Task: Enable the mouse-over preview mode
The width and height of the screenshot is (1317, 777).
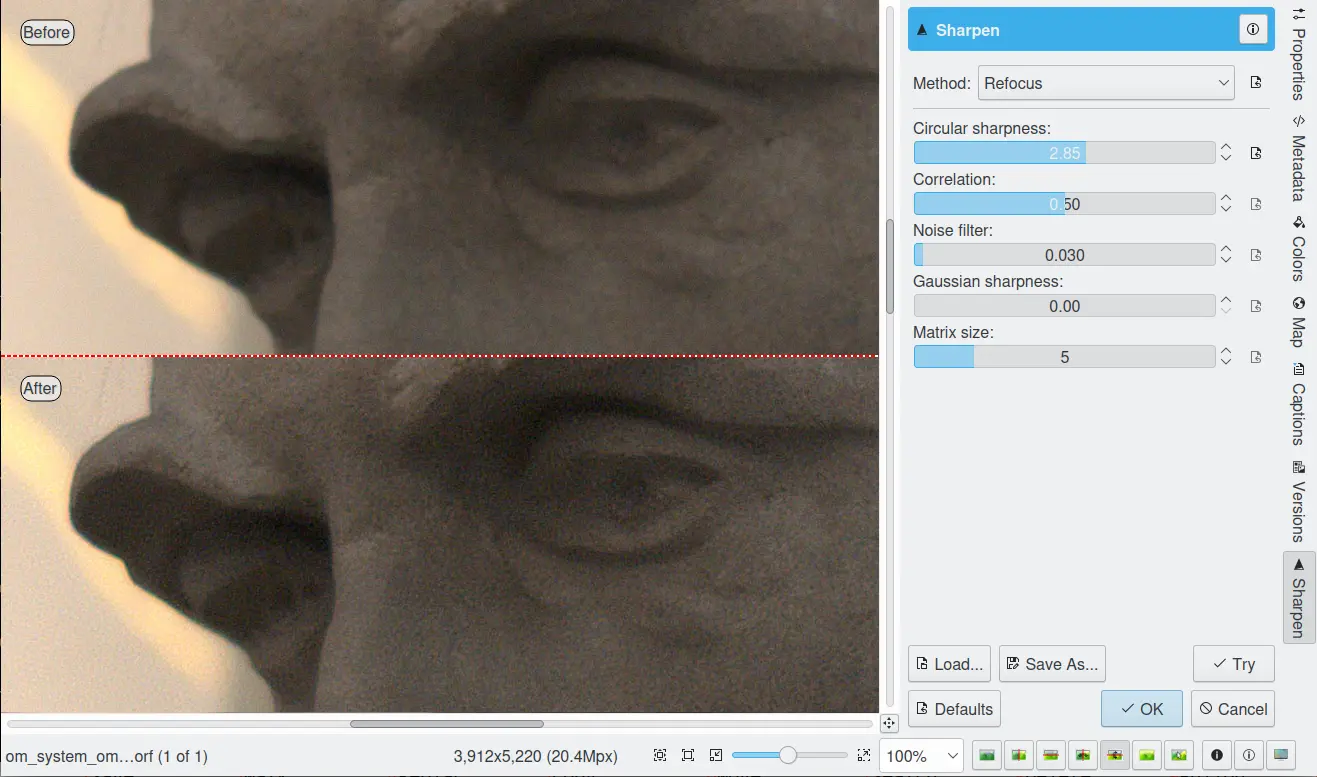Action: 1179,755
